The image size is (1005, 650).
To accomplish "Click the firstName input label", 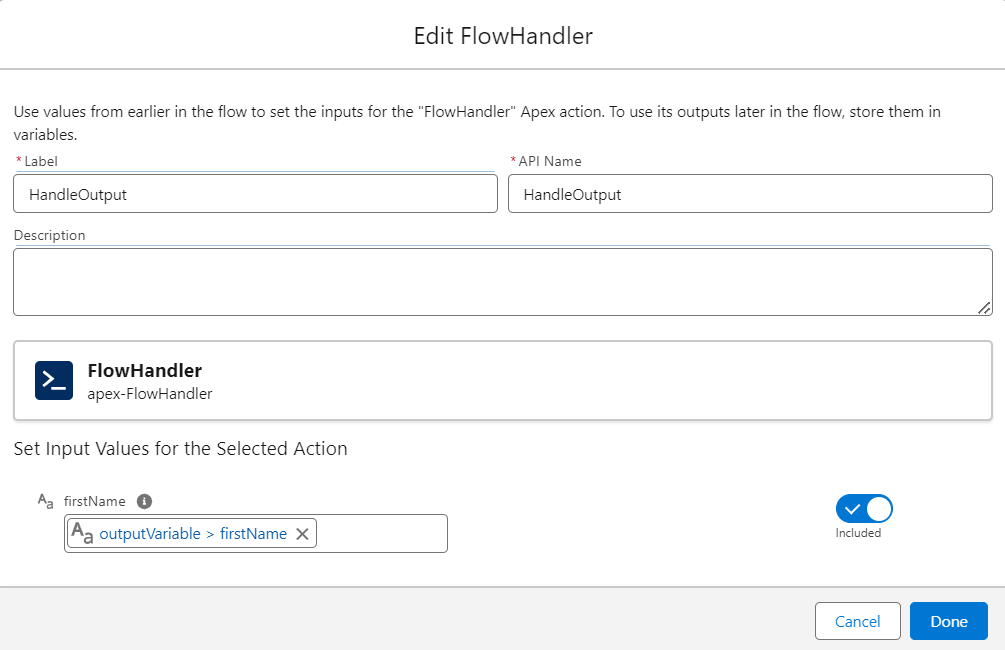I will [x=97, y=501].
